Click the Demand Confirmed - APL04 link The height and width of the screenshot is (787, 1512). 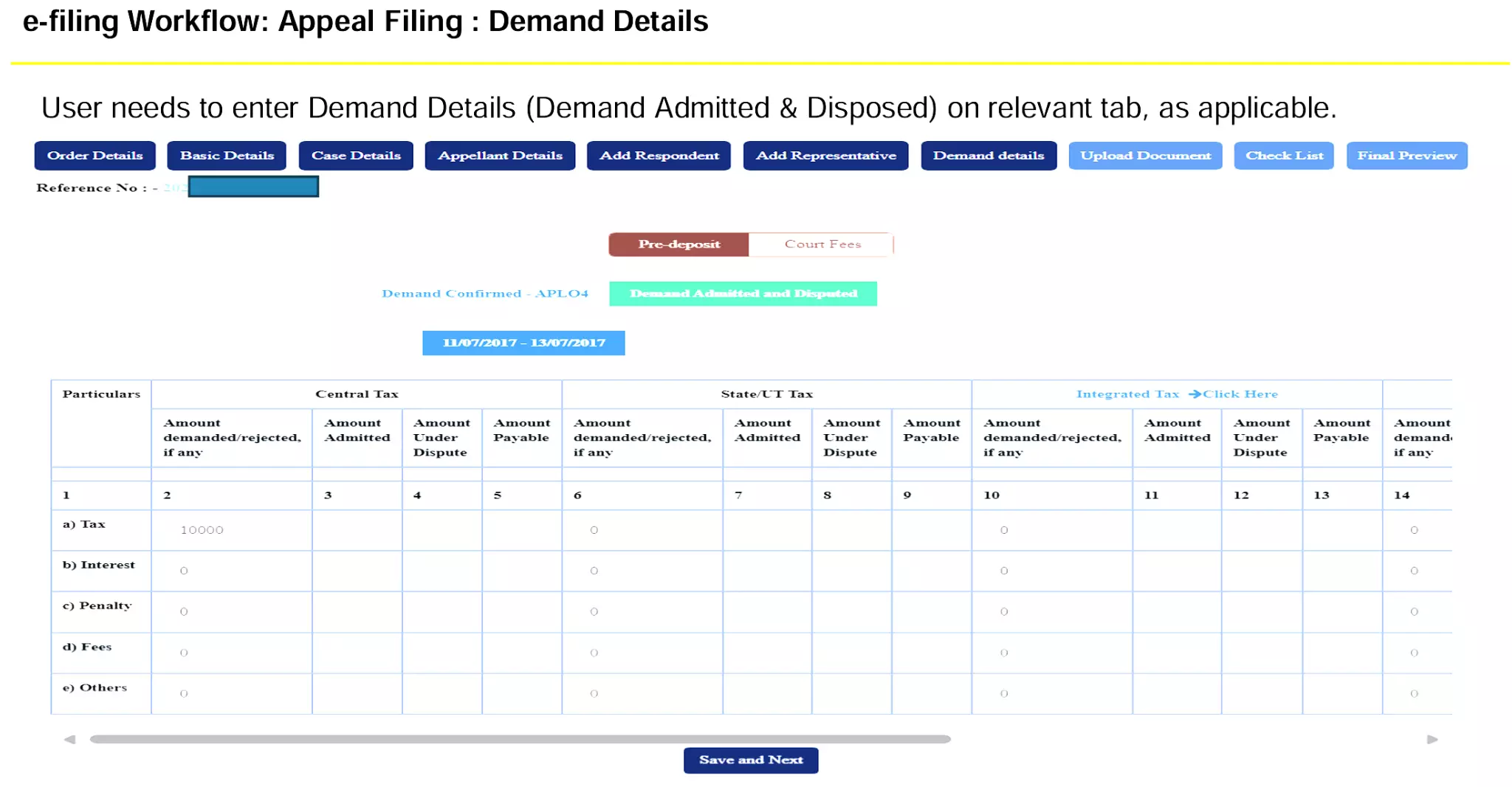pyautogui.click(x=484, y=294)
